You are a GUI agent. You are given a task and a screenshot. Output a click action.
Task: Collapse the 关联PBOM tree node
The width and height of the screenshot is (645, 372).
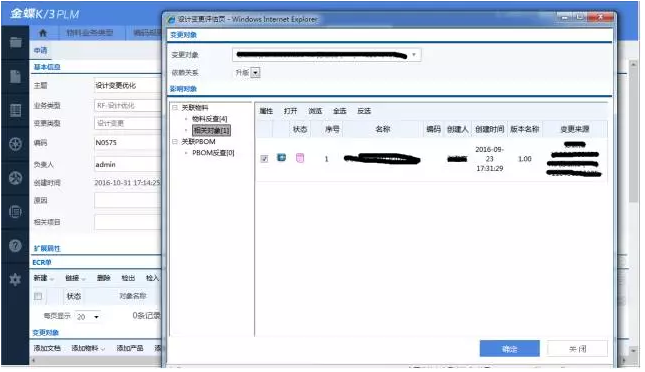(175, 142)
